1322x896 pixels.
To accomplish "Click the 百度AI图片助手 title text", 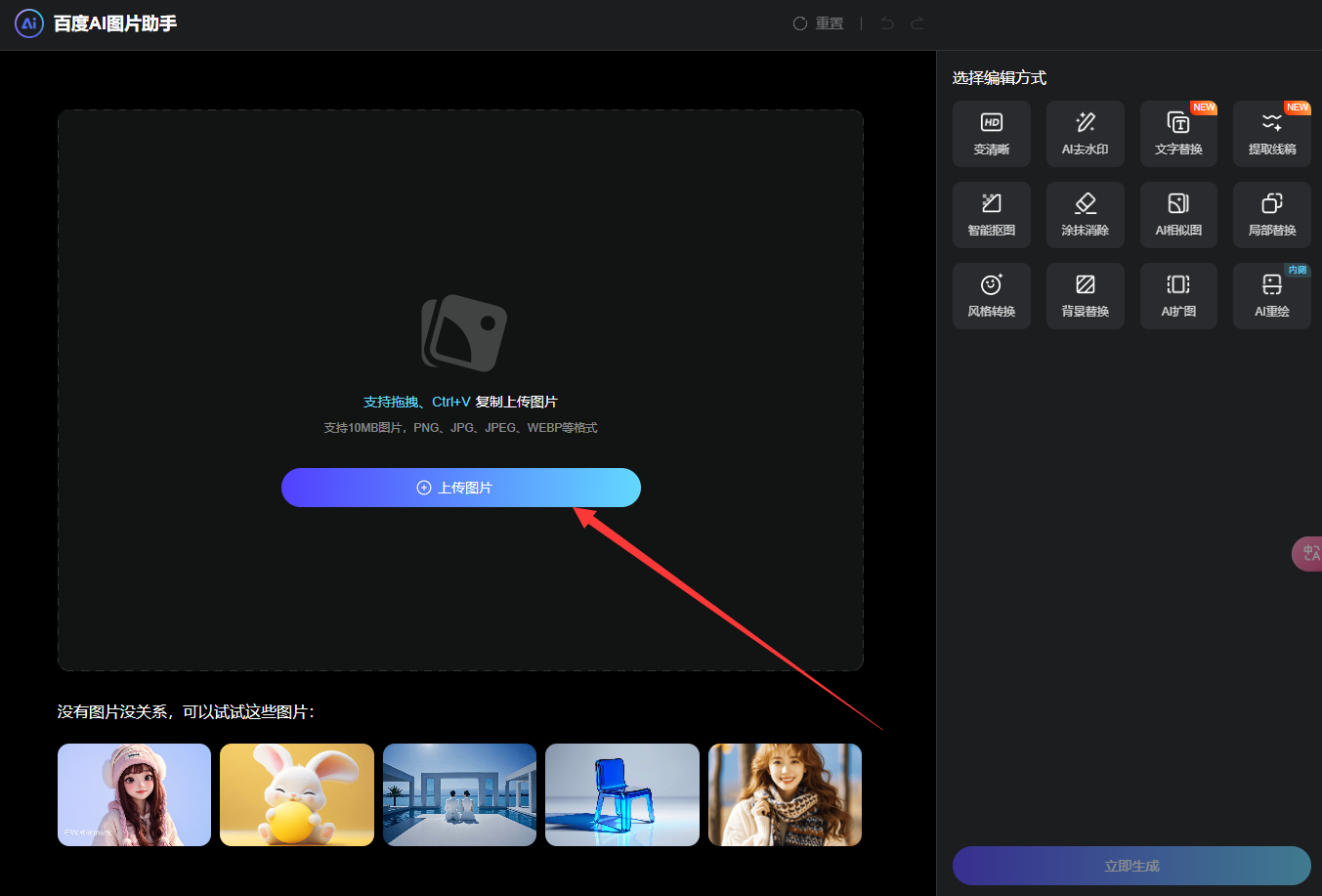I will (115, 23).
